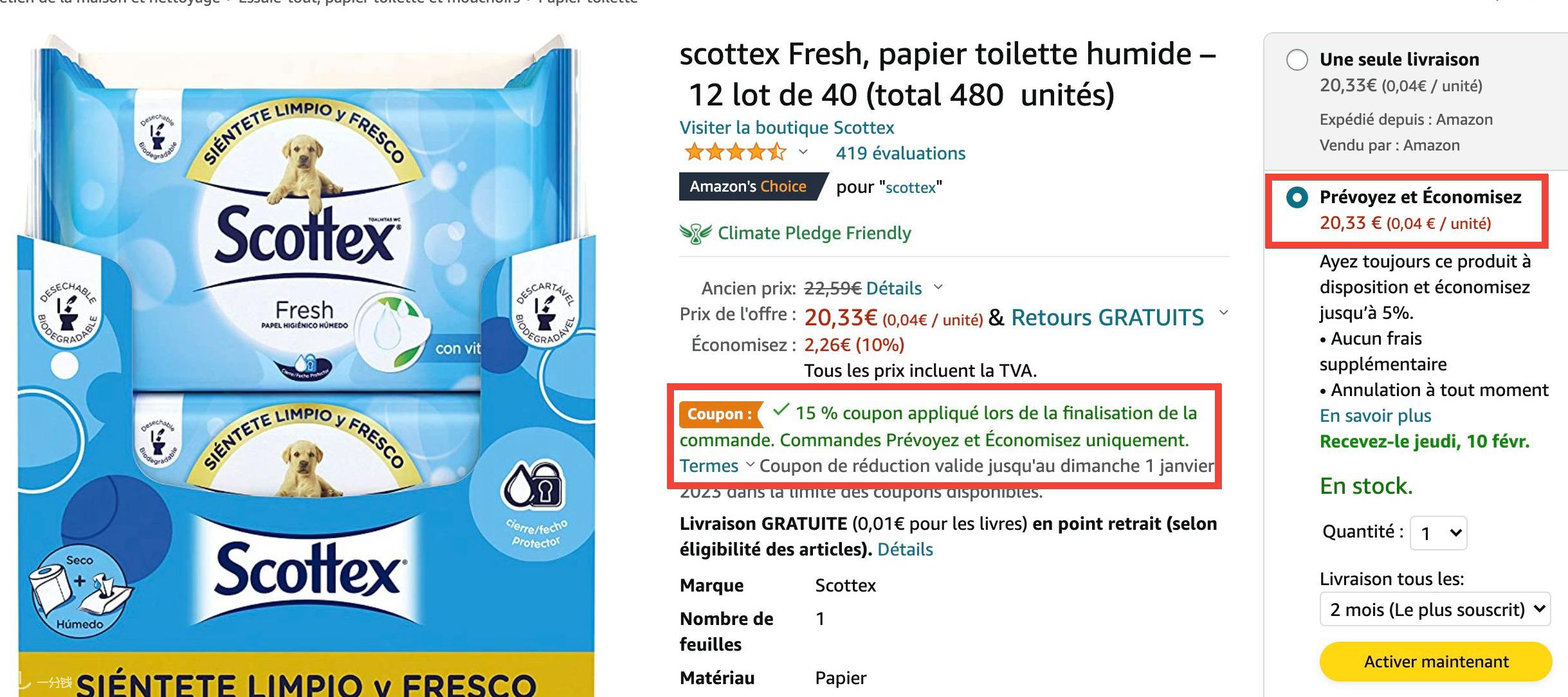Click the "scottex" search term link
Screen dimensions: 1568x697
coord(911,187)
